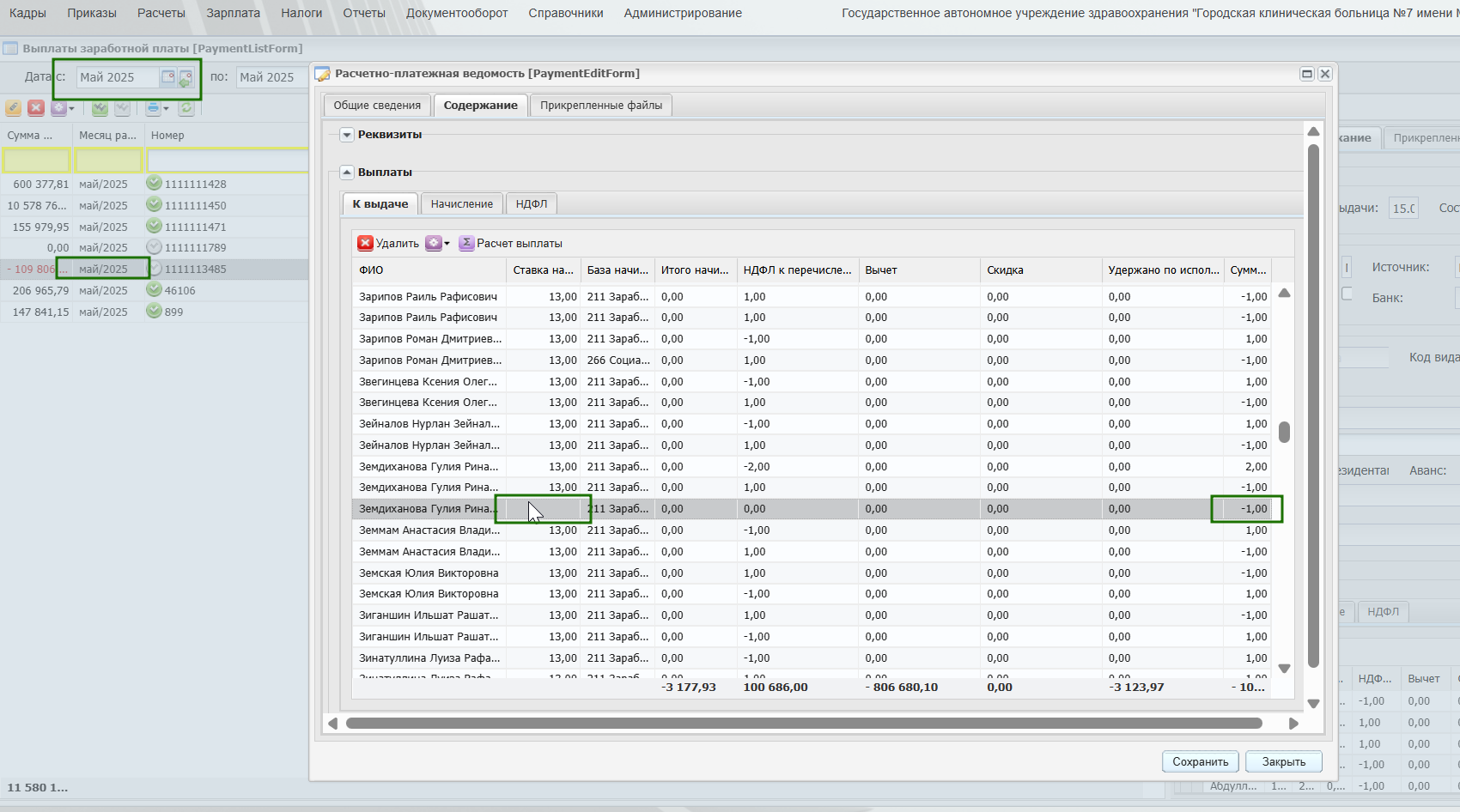Select the К выдаче sub-tab
This screenshot has width=1460, height=812.
(x=380, y=204)
